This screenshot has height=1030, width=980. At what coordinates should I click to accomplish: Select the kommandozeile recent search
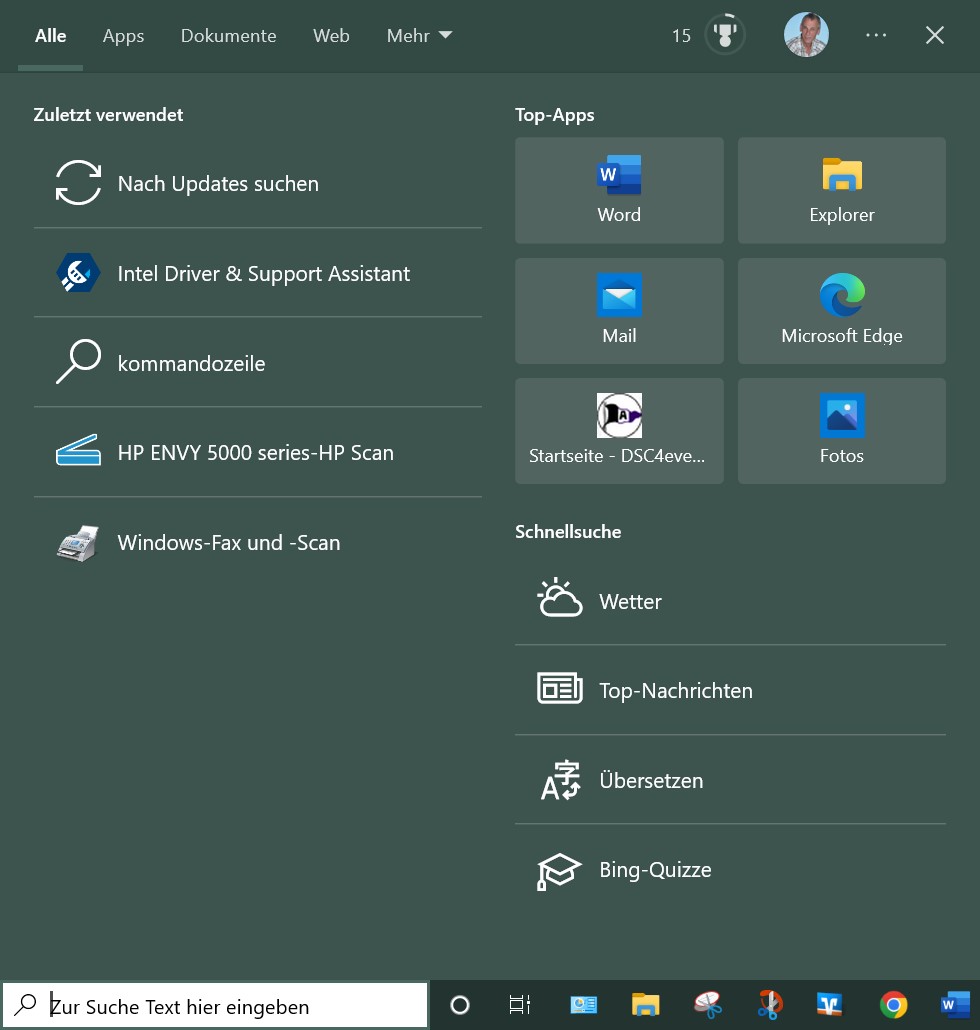(x=257, y=363)
